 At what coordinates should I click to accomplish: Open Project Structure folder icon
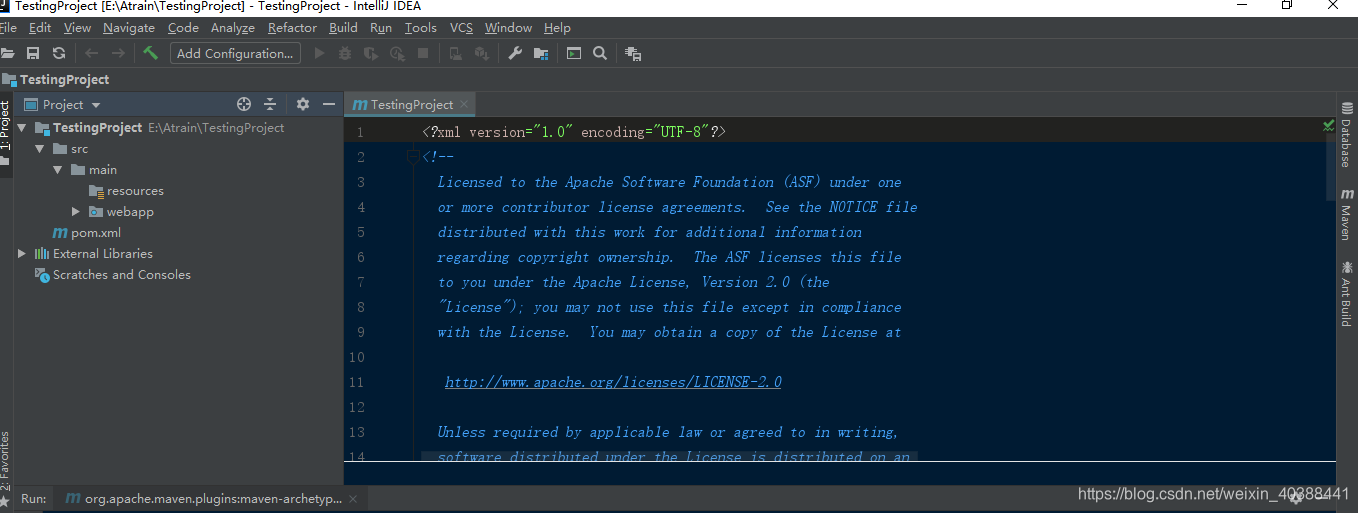click(541, 53)
